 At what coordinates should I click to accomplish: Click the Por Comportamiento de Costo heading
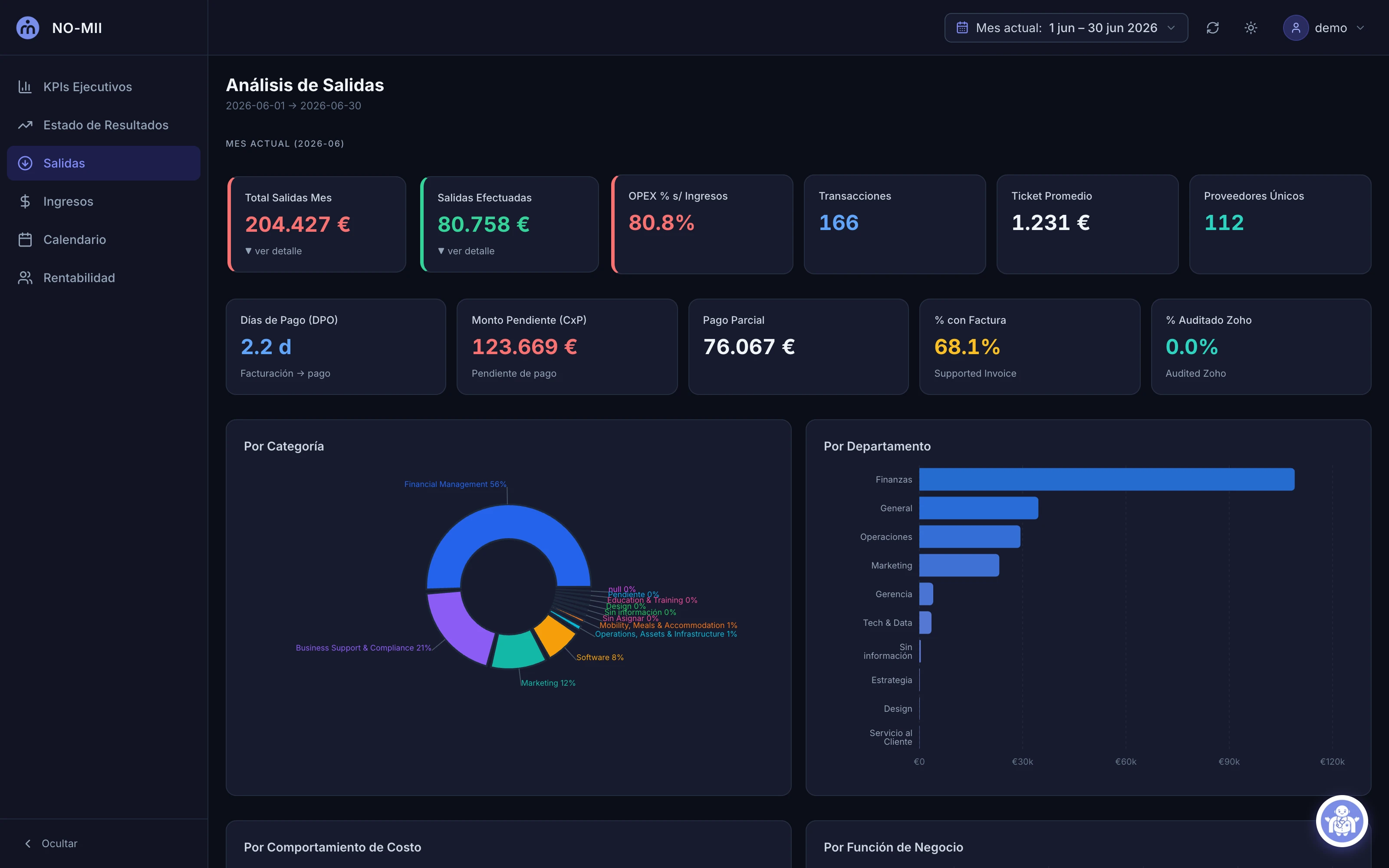click(332, 847)
